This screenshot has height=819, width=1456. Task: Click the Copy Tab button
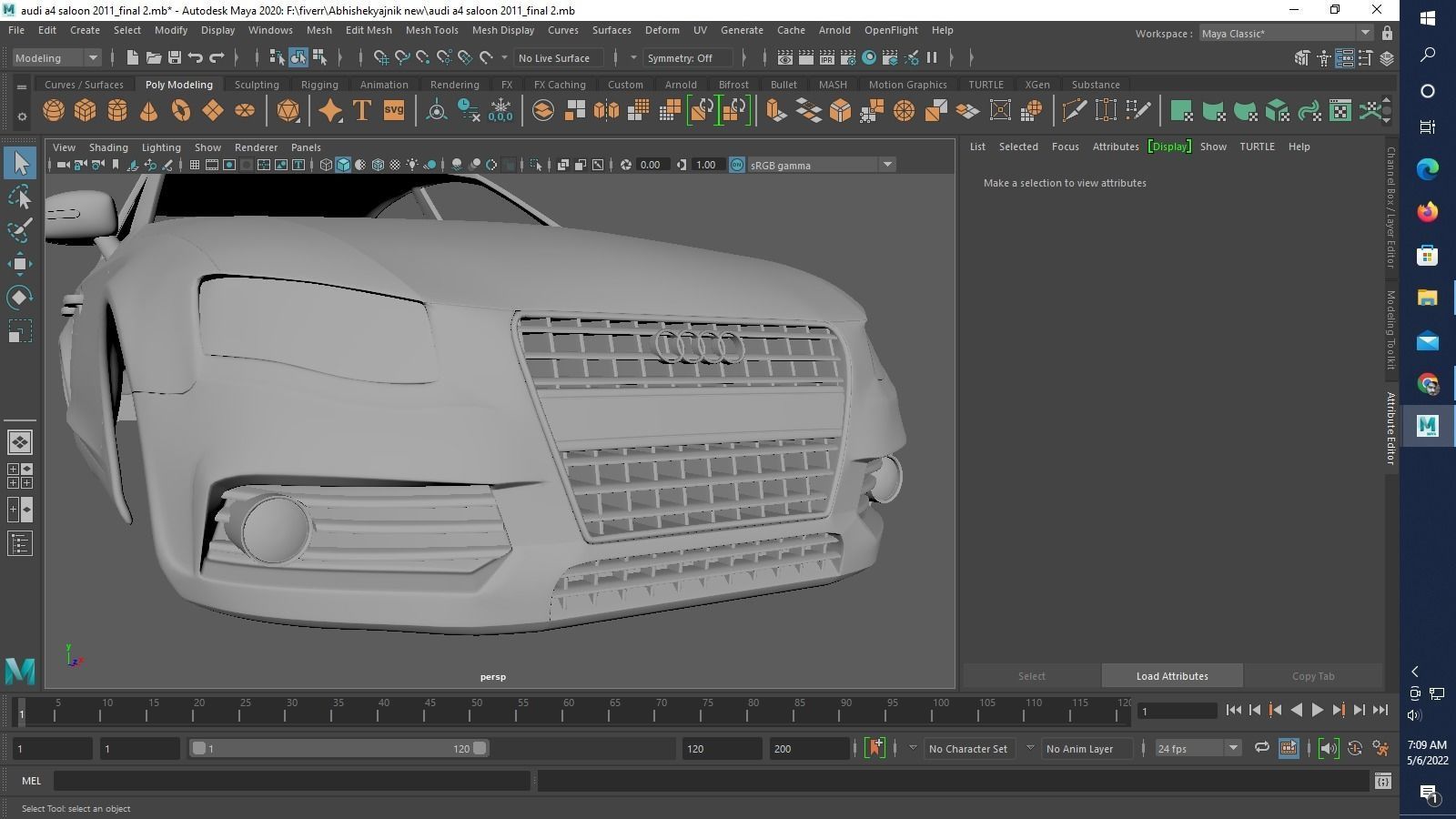1313,676
